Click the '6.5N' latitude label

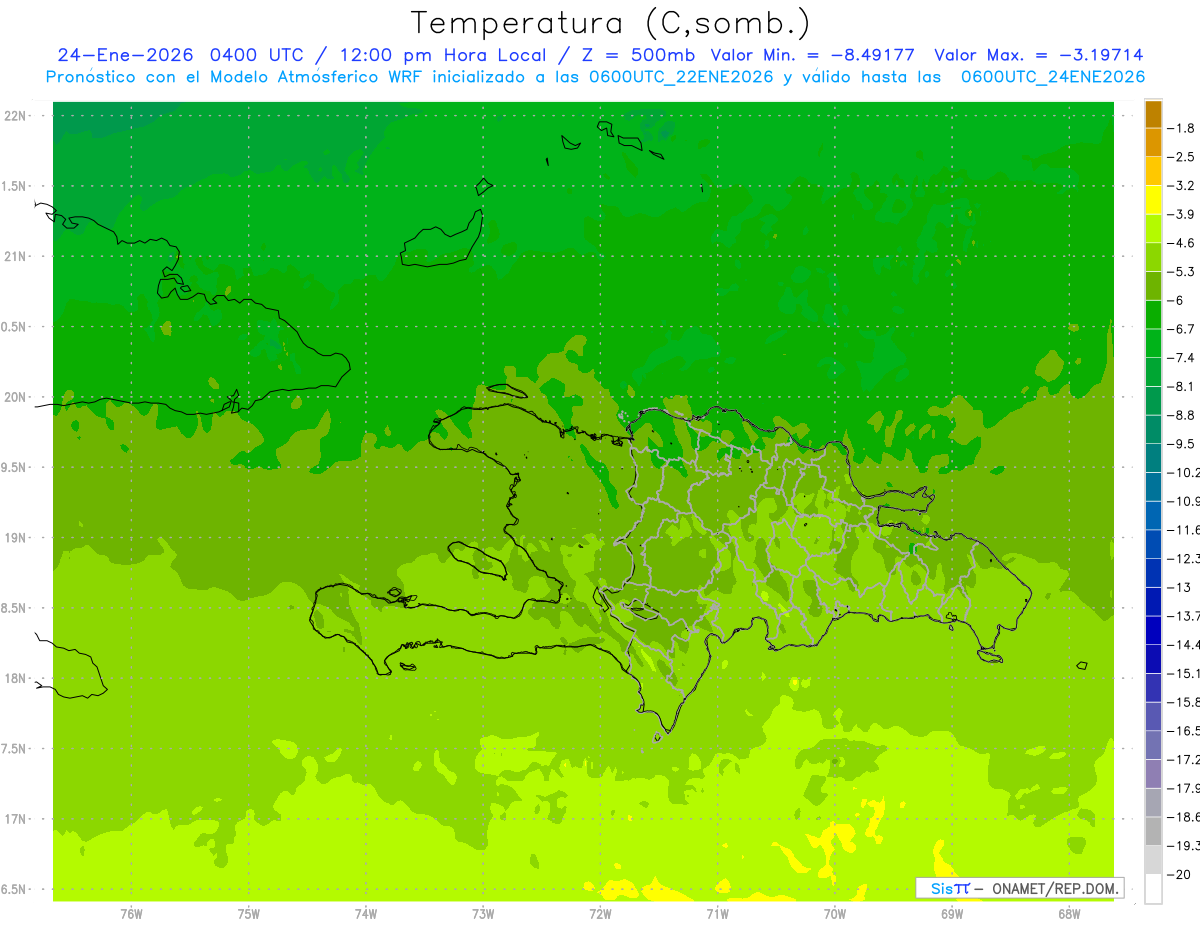[15, 889]
